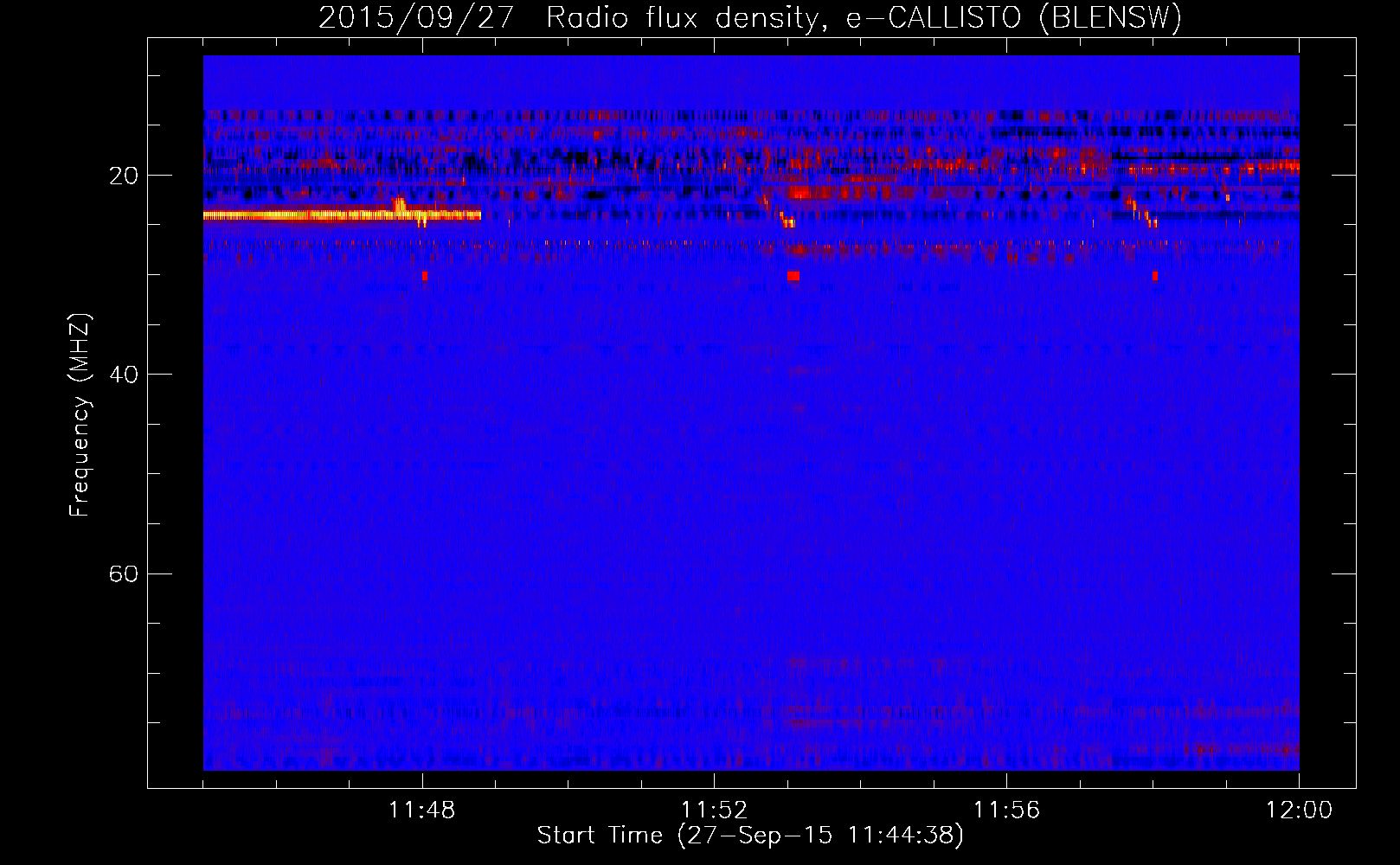Click the 11:56 time tick label
Screen dimensions: 1400x865
1006,811
